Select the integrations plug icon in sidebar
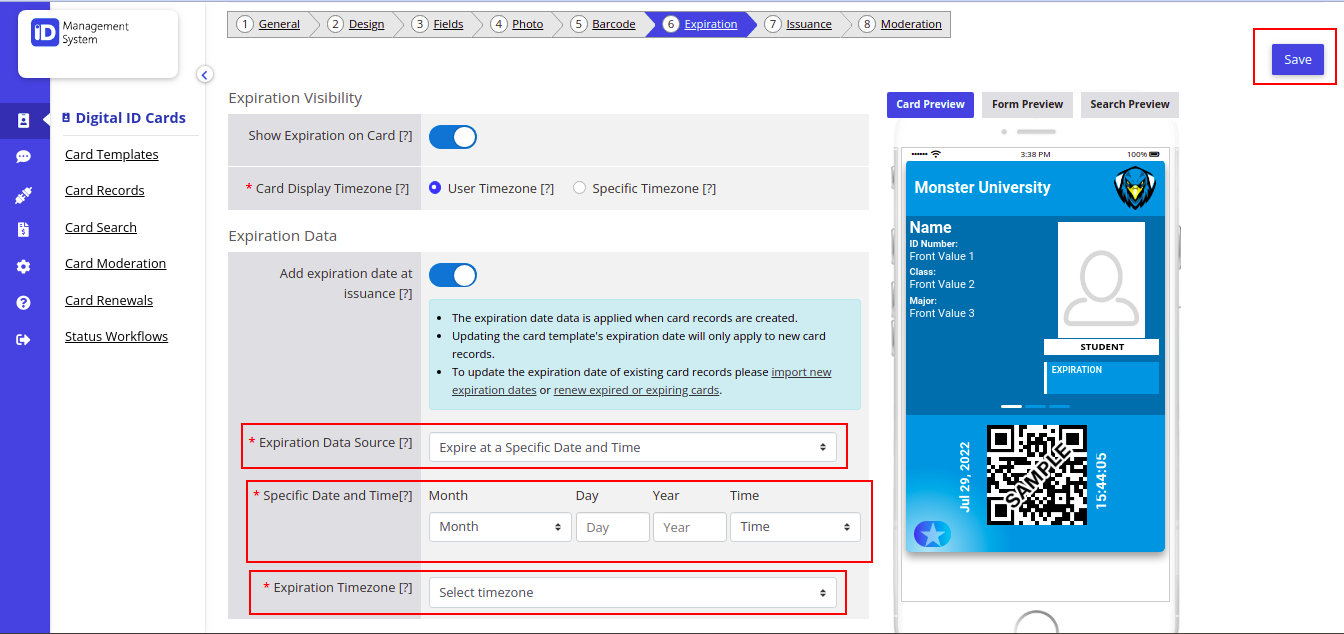 coord(23,193)
